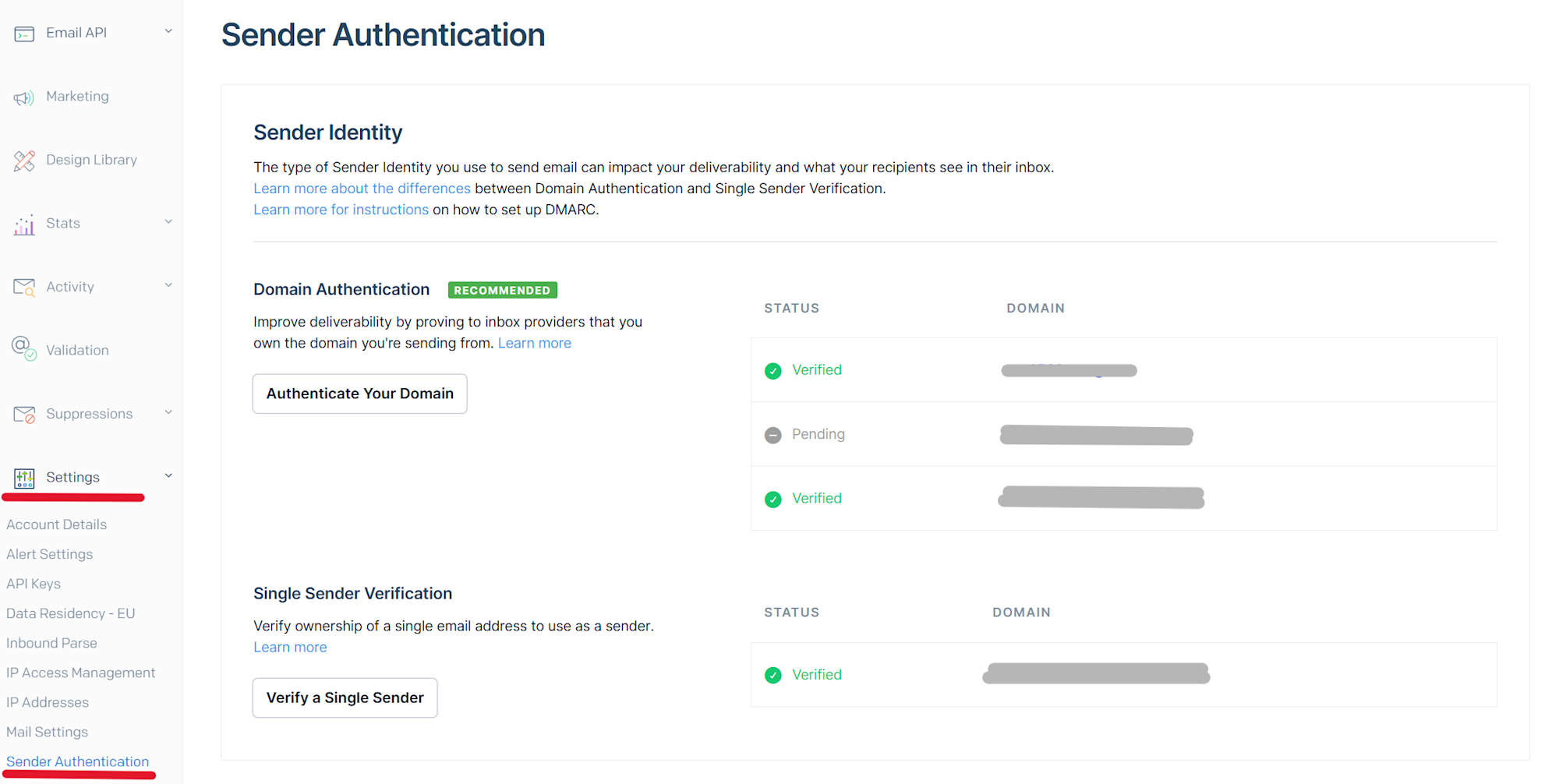Expand the Stats menu chevron

point(168,222)
